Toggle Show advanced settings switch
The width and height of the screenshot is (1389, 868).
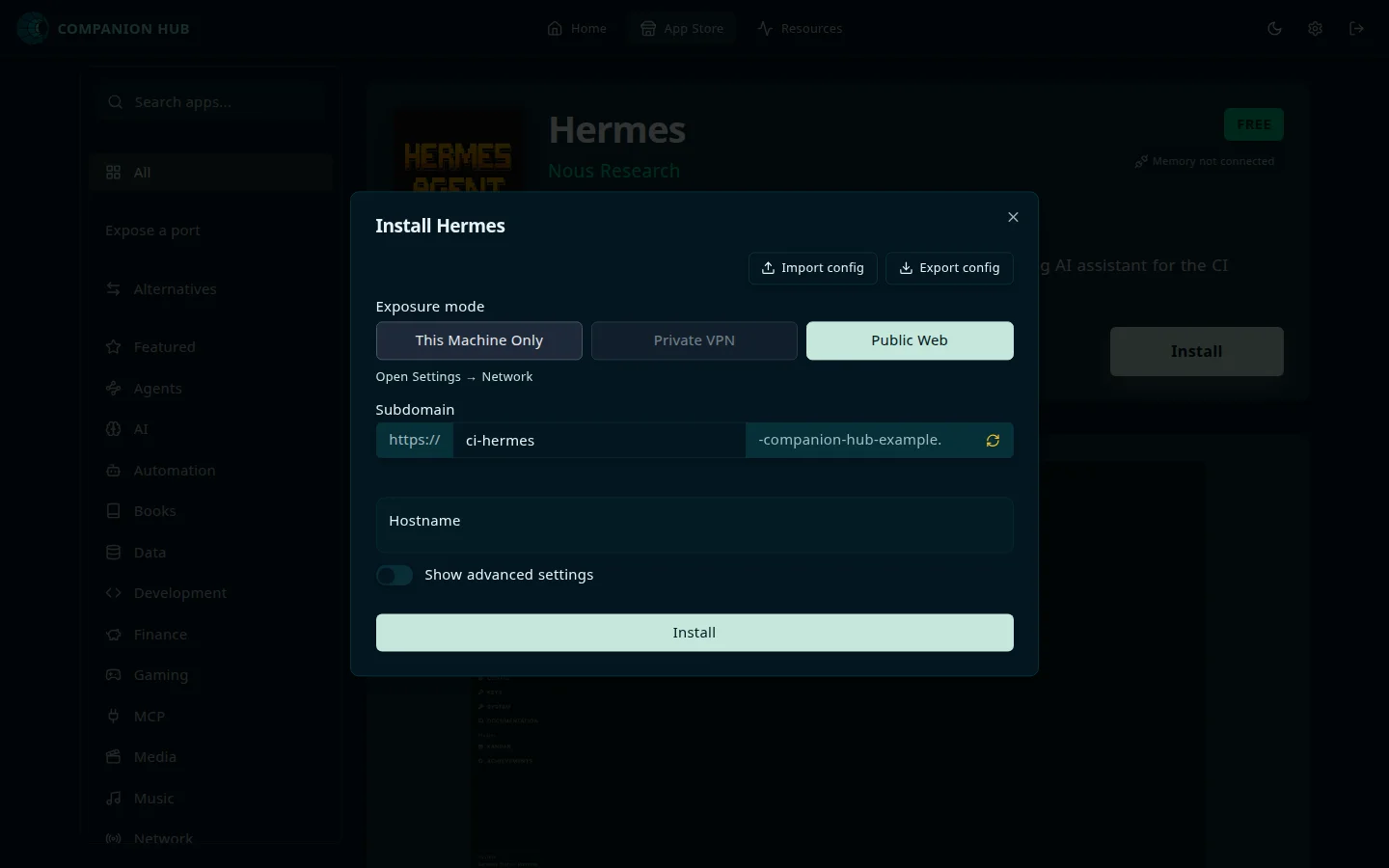[395, 576]
